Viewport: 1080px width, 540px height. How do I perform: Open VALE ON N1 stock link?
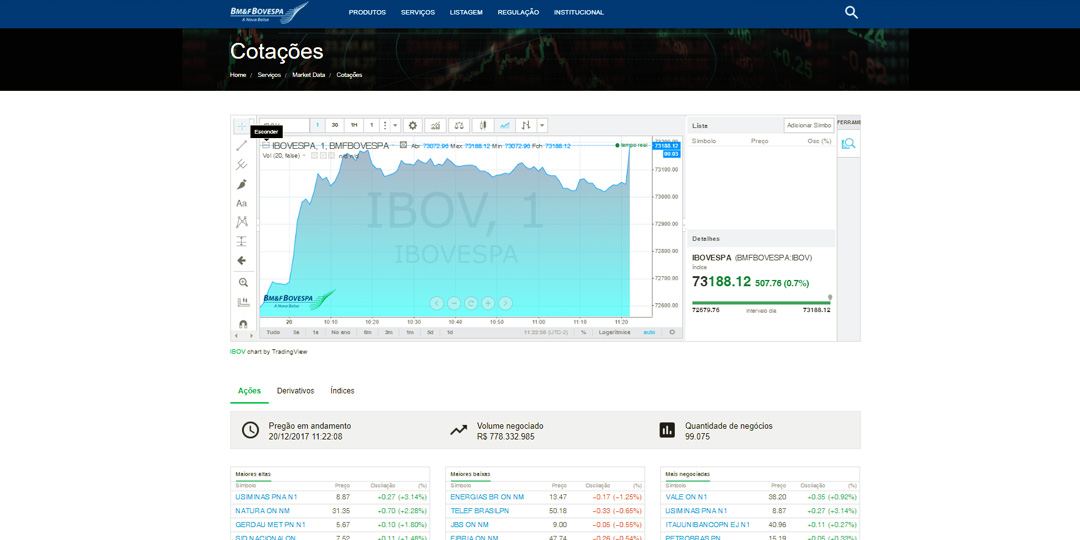[x=686, y=497]
